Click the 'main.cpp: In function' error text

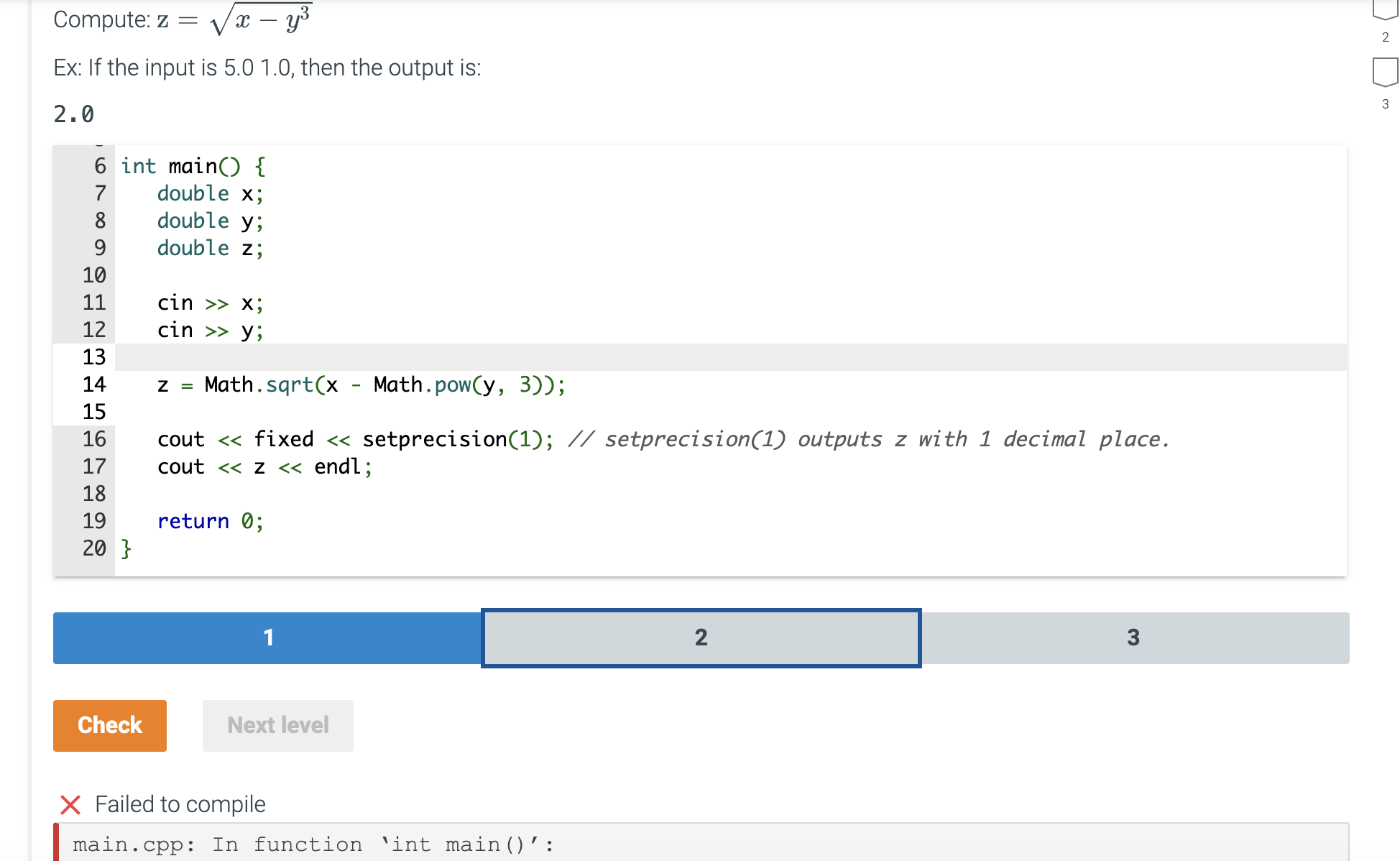pos(314,844)
